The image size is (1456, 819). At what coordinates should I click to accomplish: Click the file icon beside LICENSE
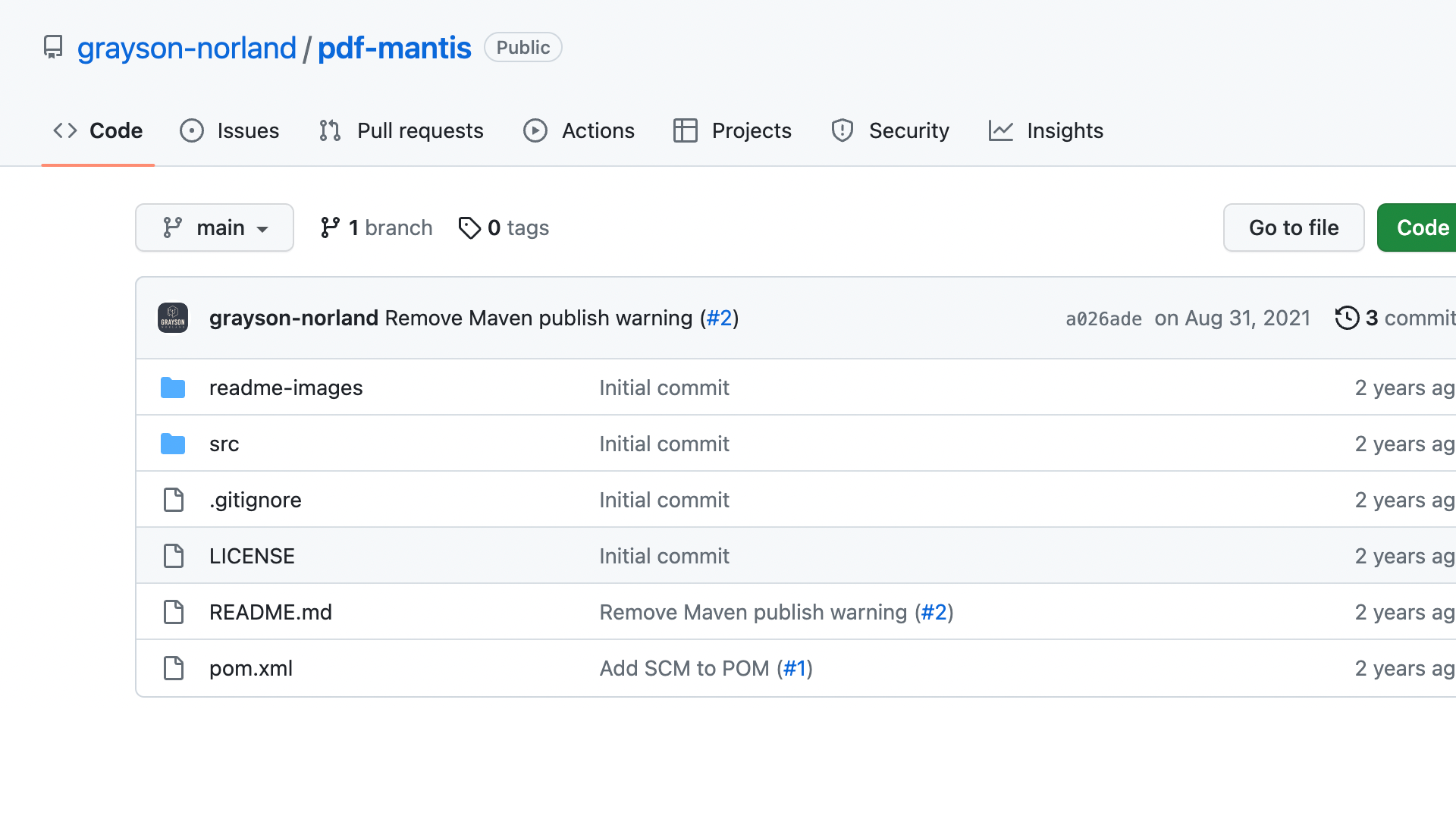[174, 556]
